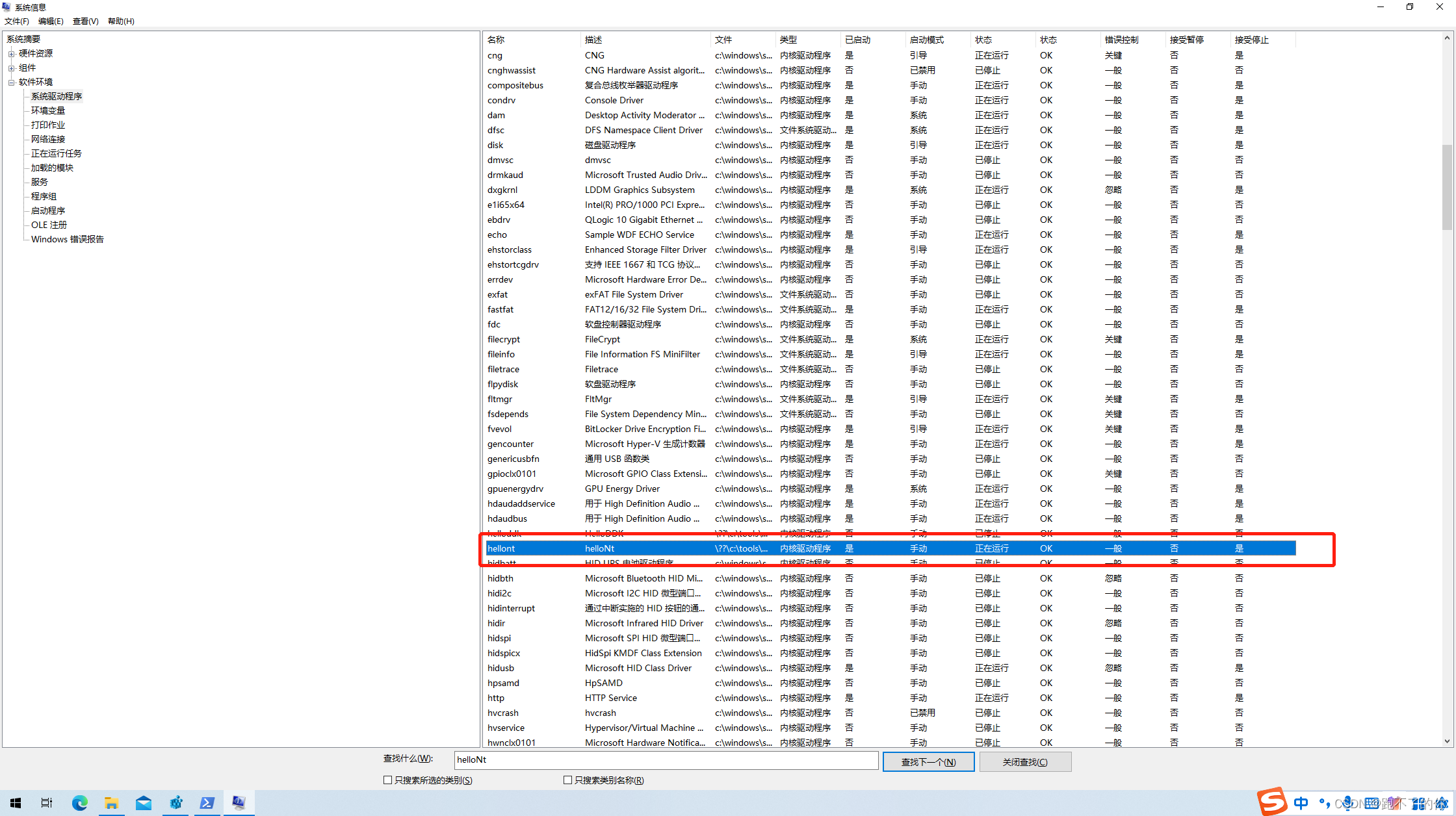Viewport: 1456px width, 816px height.
Task: Select 正在运行任务 in the tree
Action: [57, 154]
